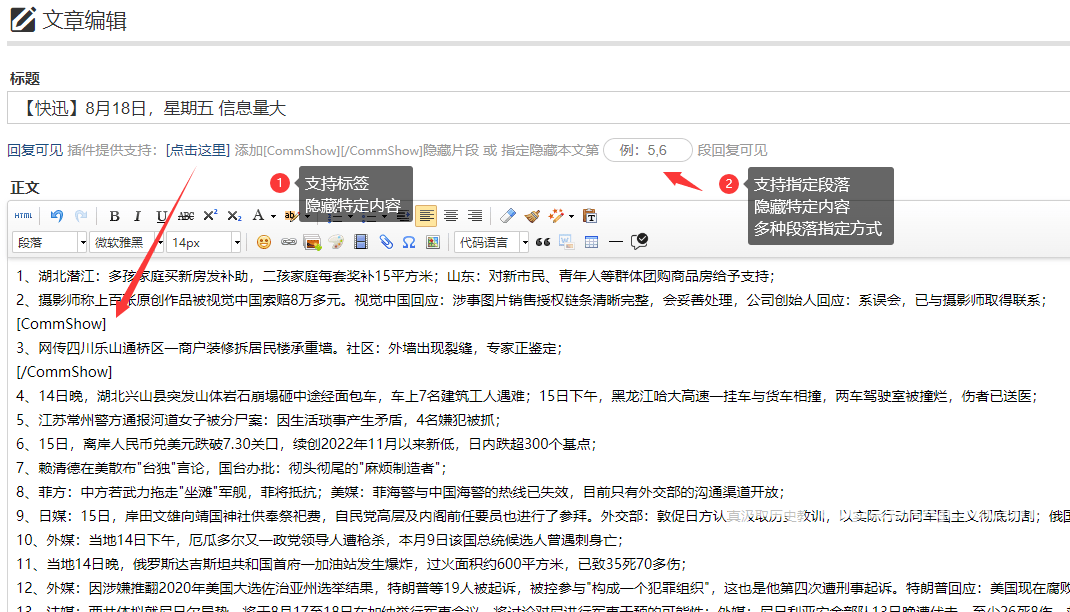Select center text alignment
The image size is (1070, 612).
[451, 216]
